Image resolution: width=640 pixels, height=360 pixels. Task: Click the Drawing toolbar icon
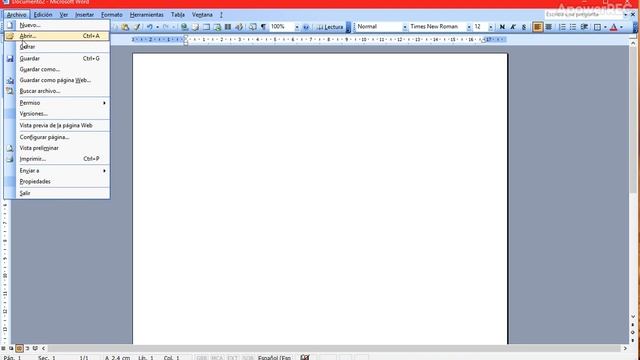[x=239, y=27]
